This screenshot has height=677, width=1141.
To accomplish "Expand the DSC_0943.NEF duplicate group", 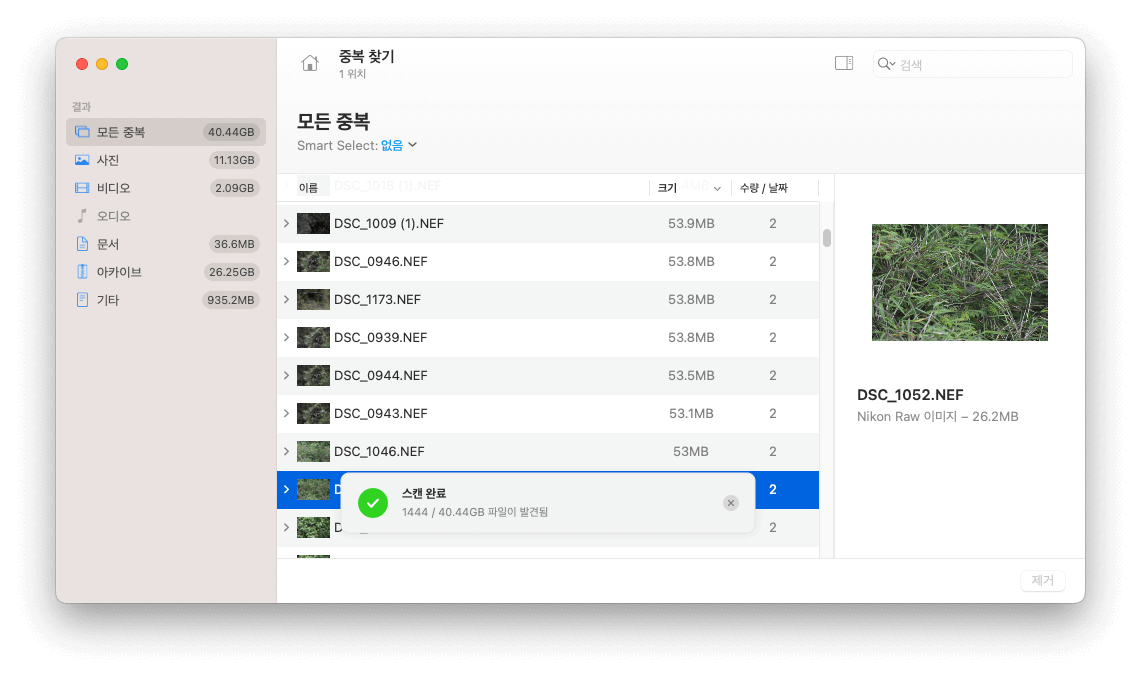I will click(x=287, y=413).
